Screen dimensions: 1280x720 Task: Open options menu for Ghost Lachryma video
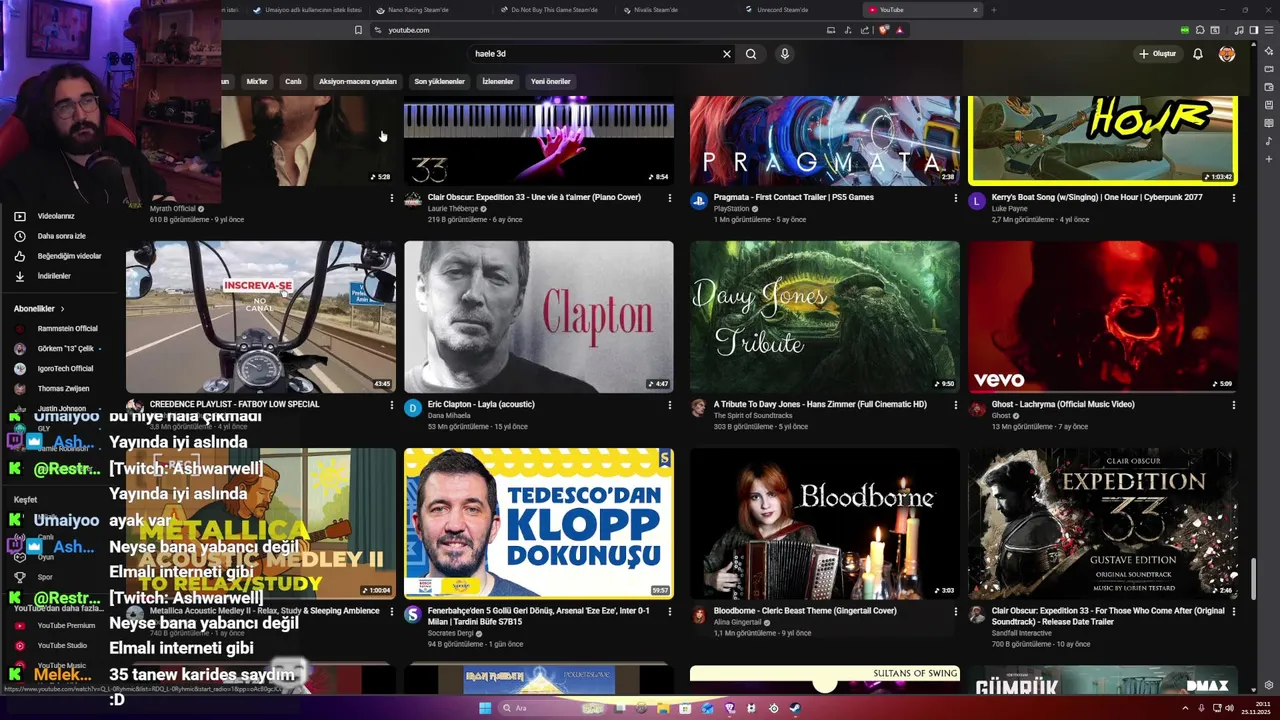pos(1234,405)
